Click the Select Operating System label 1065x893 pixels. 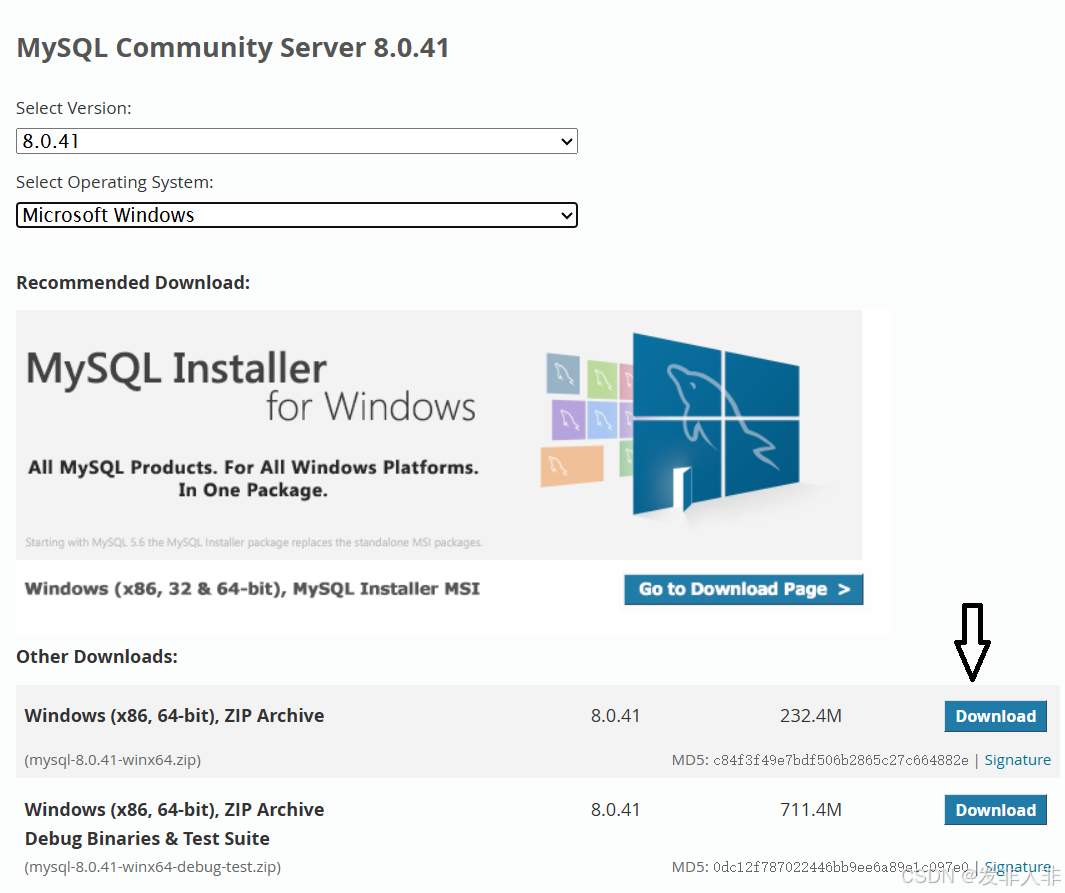(114, 182)
